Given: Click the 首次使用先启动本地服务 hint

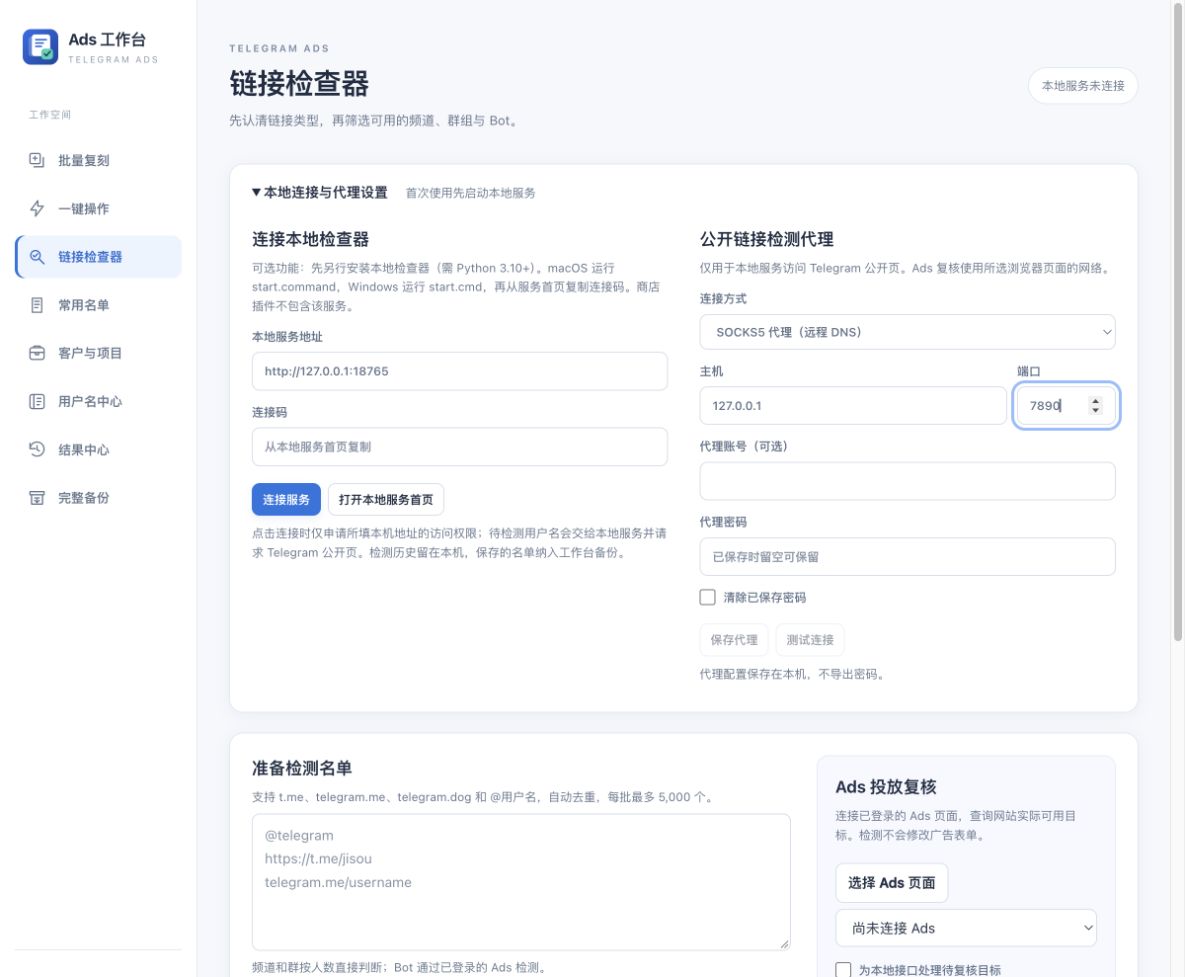Looking at the screenshot, I should tap(470, 193).
